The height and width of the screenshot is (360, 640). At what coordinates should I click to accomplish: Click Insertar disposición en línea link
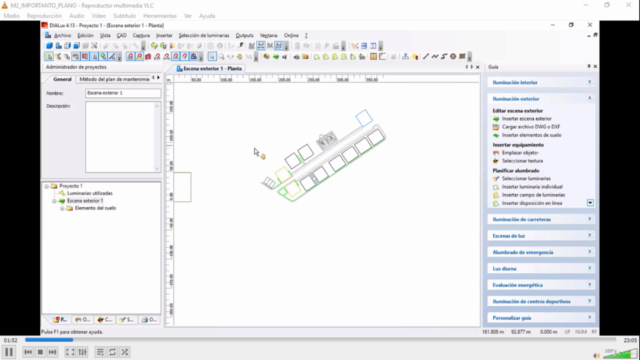click(x=532, y=203)
